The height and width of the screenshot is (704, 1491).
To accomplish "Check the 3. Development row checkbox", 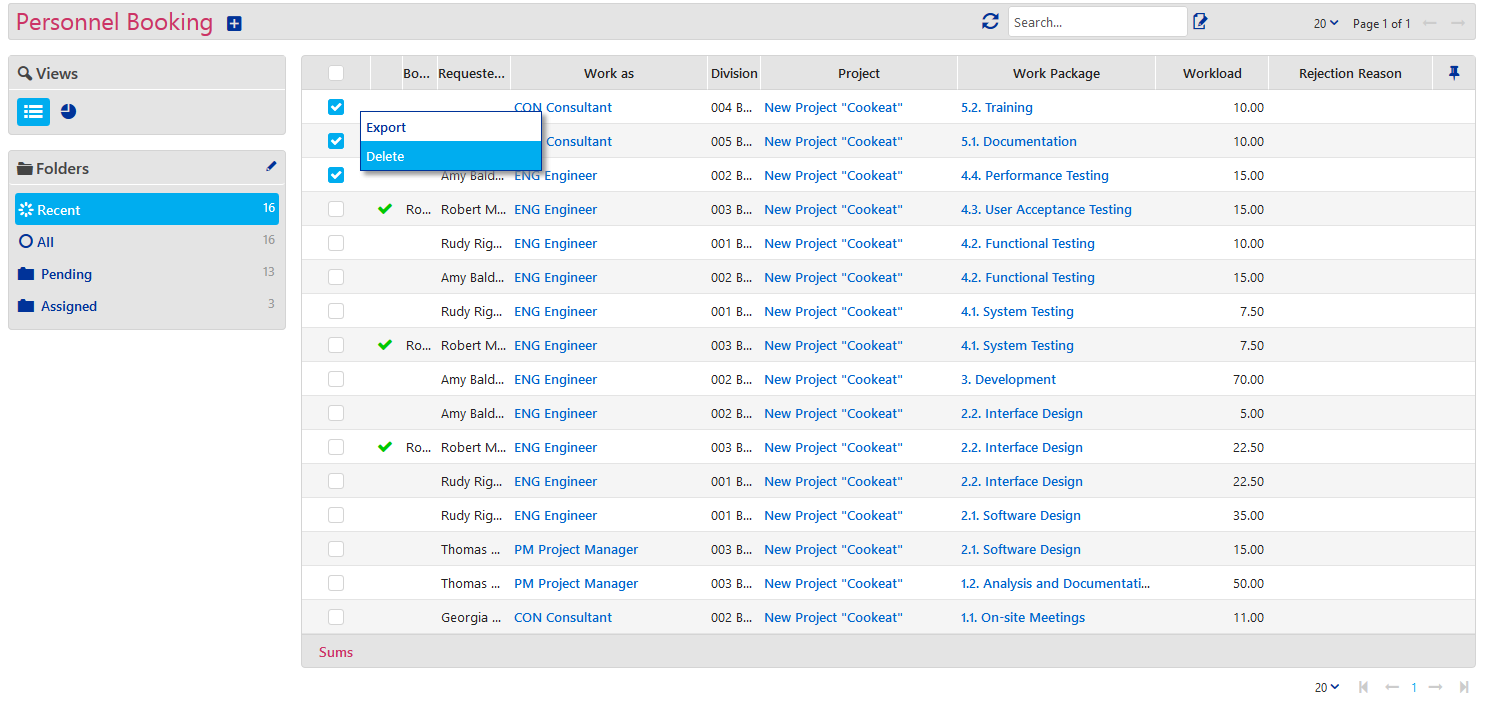I will [336, 379].
